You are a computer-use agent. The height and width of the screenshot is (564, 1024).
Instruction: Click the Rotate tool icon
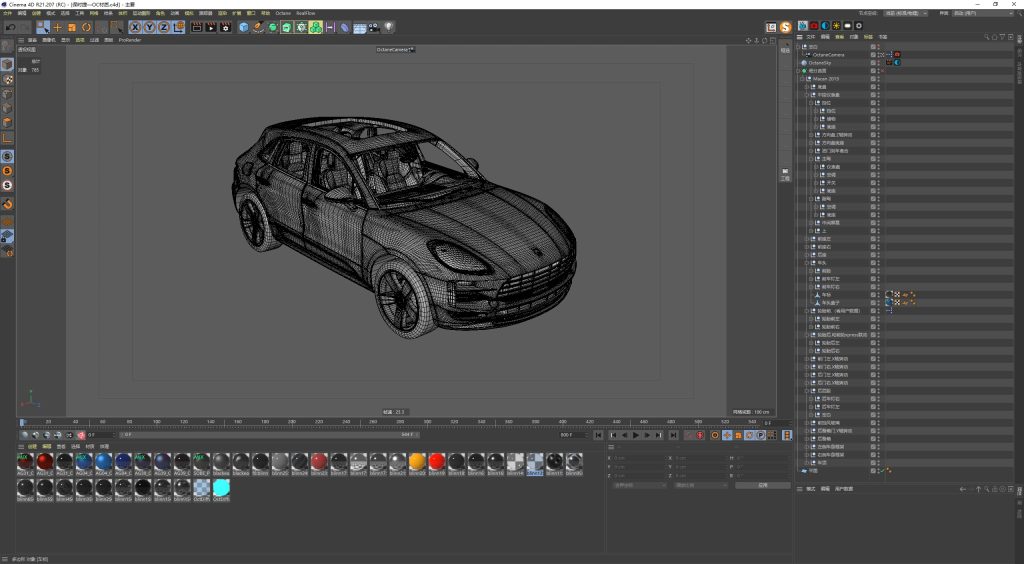(87, 27)
